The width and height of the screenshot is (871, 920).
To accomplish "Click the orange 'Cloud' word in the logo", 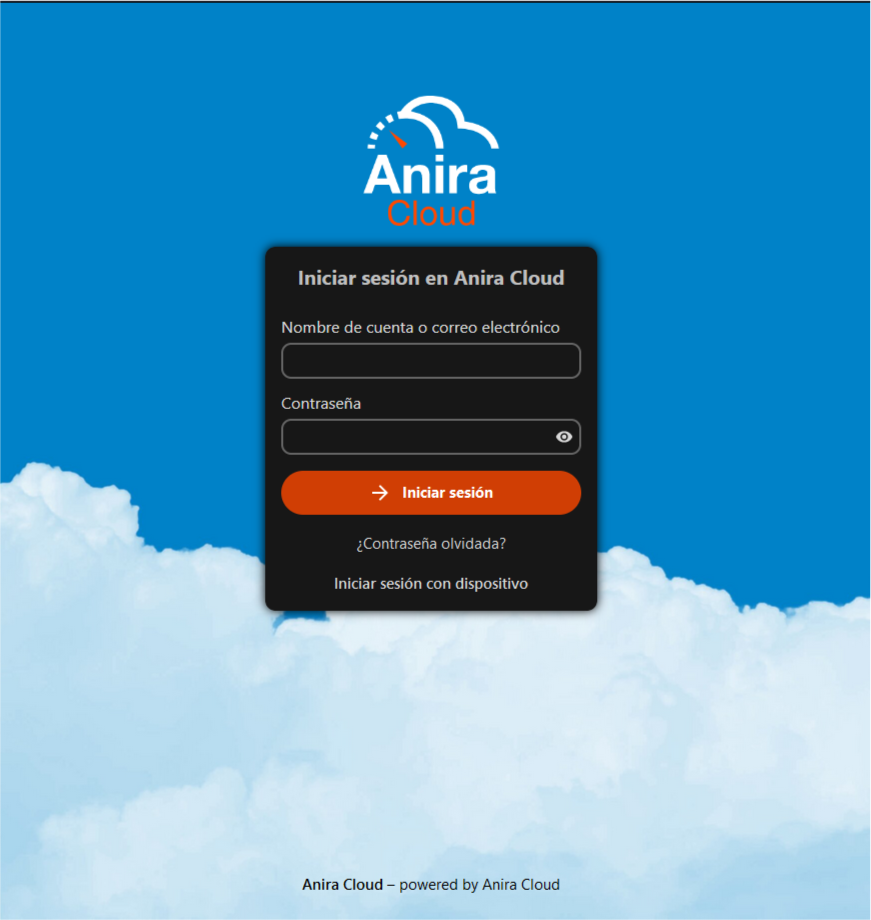I will [431, 213].
